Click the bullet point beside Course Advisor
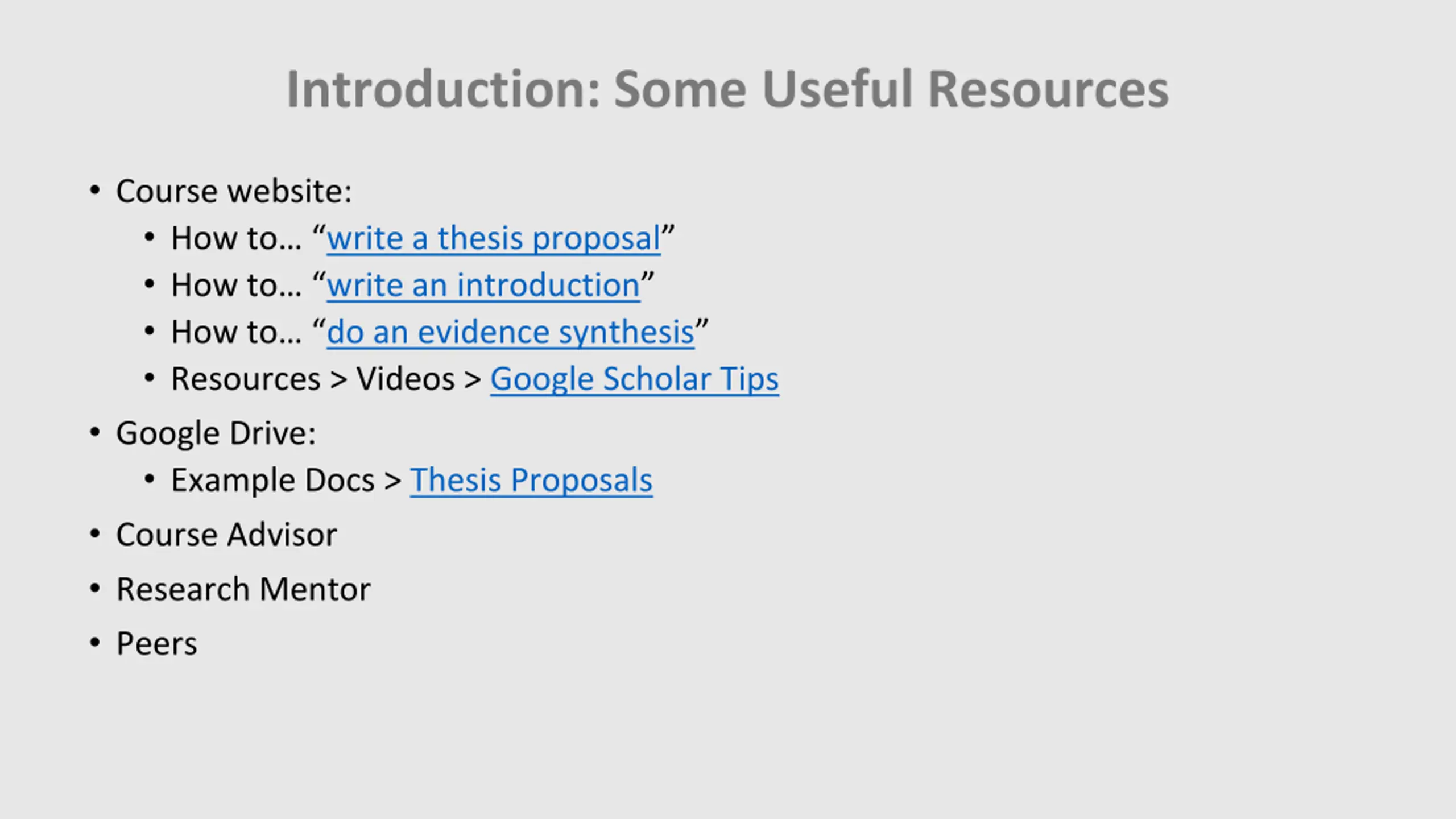 pyautogui.click(x=95, y=534)
